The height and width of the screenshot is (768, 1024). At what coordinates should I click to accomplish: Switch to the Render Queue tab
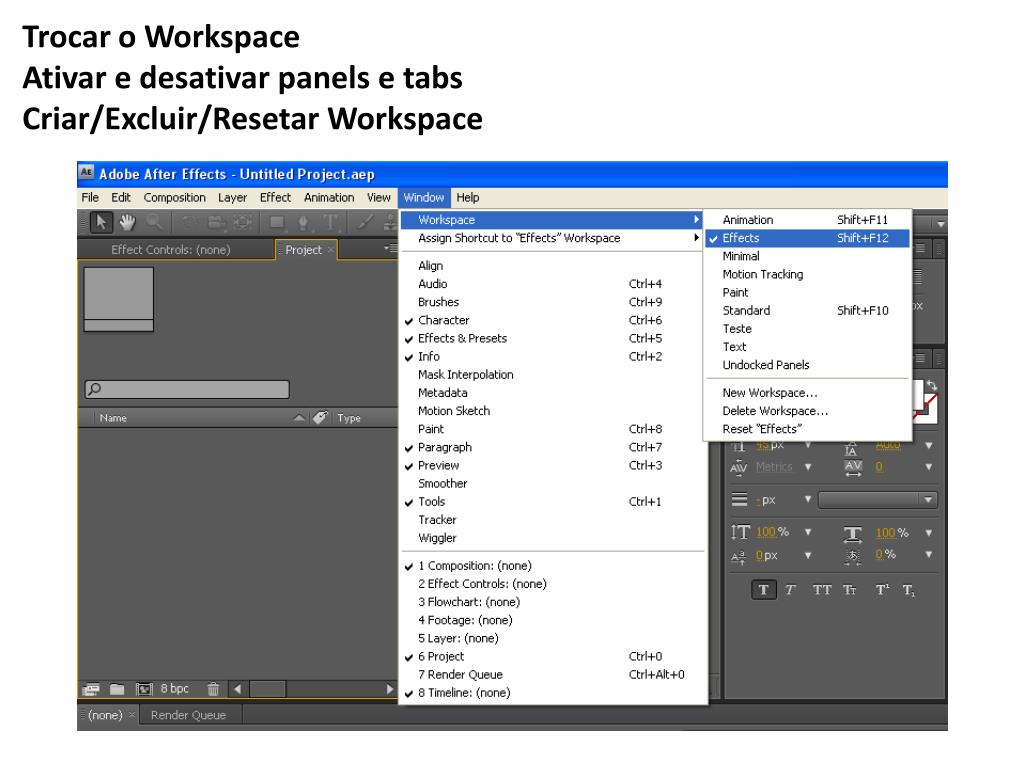coord(188,715)
